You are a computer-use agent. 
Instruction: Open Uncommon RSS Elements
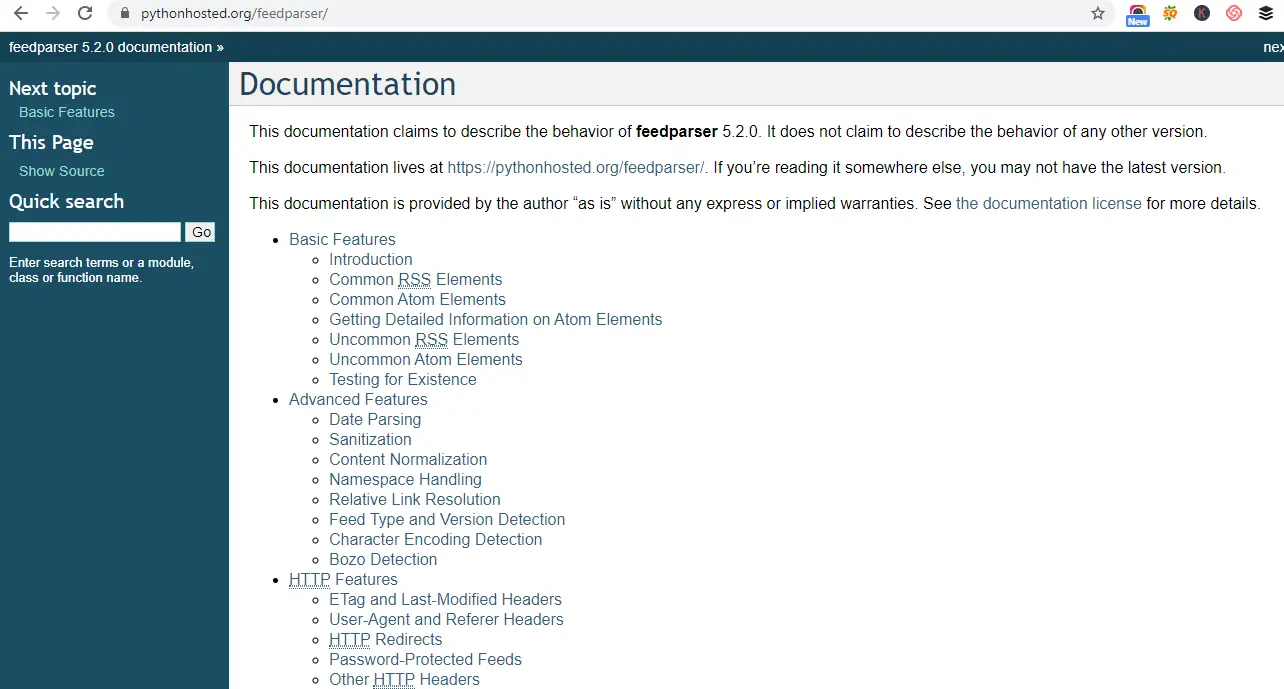click(424, 339)
